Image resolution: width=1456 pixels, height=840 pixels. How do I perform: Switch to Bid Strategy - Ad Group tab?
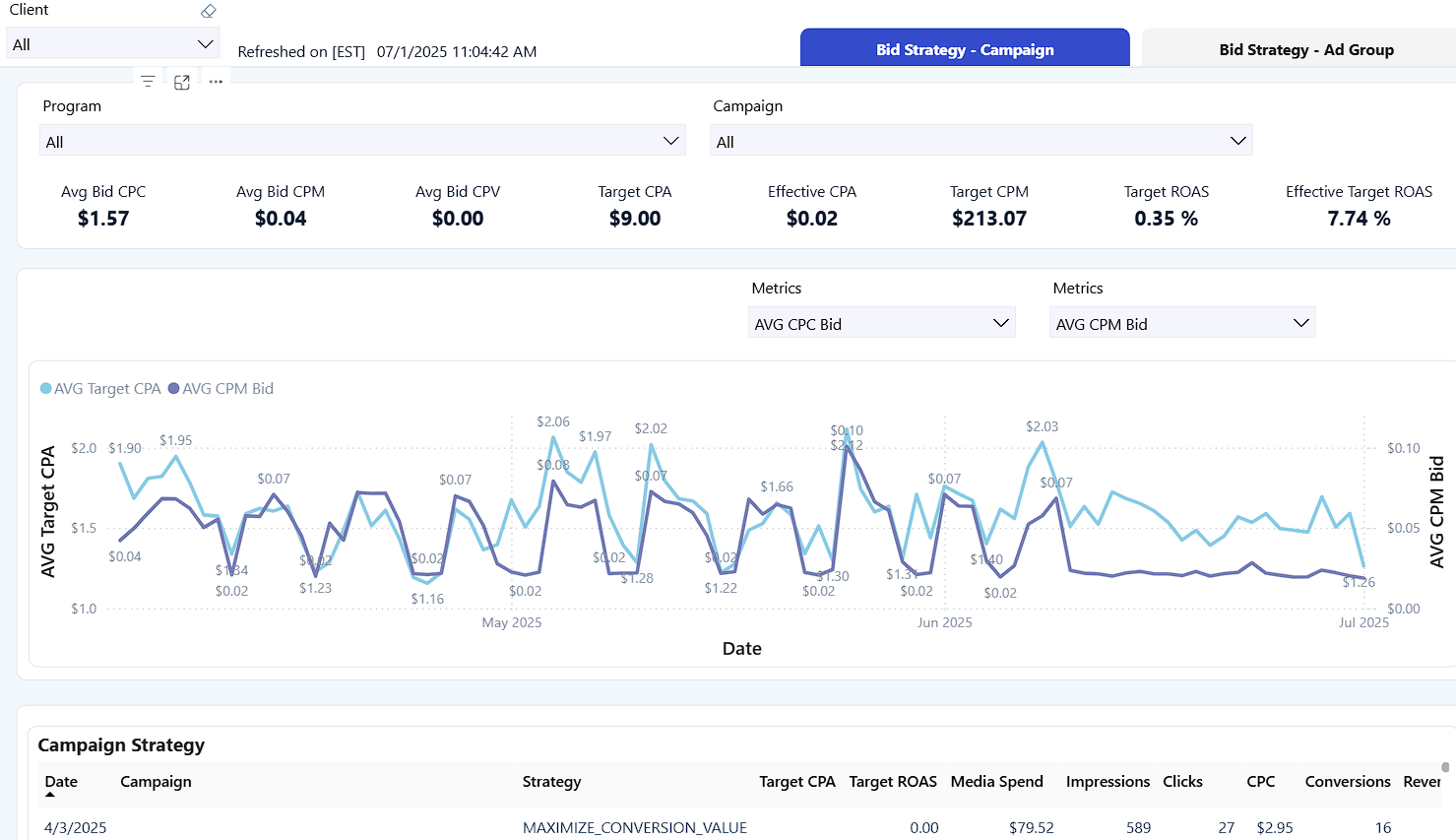[1305, 49]
